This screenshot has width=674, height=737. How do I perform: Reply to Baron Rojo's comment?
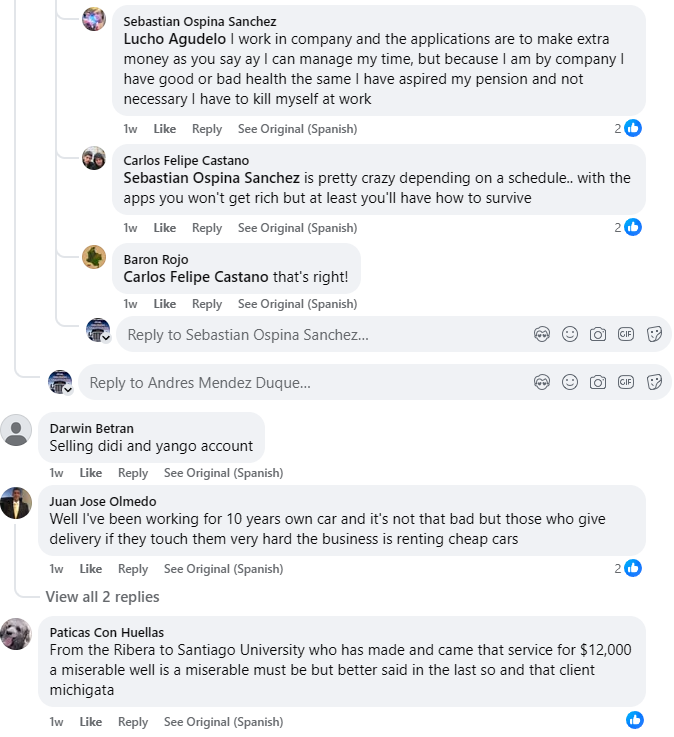point(207,304)
